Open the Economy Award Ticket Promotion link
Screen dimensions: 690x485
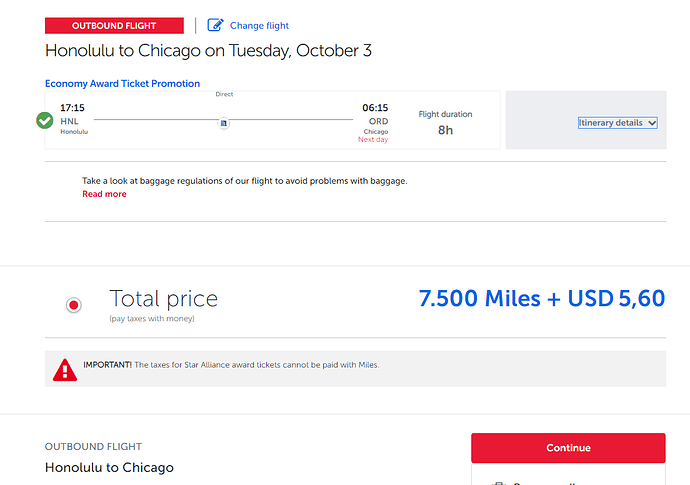pyautogui.click(x=122, y=84)
